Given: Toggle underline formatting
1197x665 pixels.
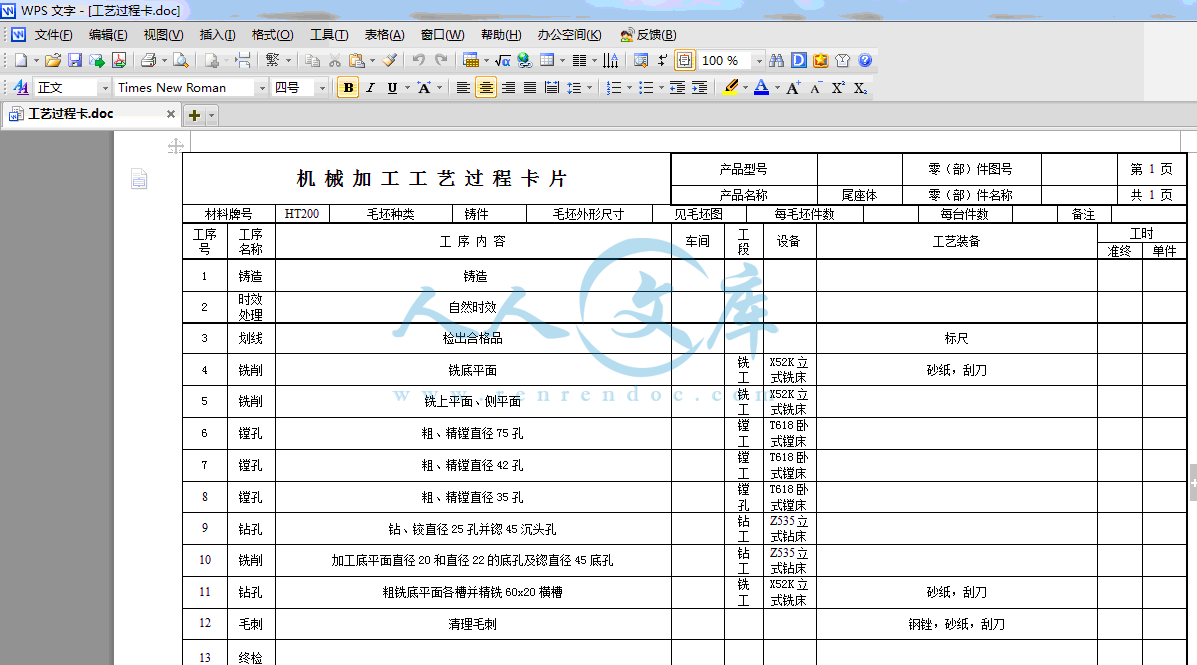Looking at the screenshot, I should [x=392, y=88].
